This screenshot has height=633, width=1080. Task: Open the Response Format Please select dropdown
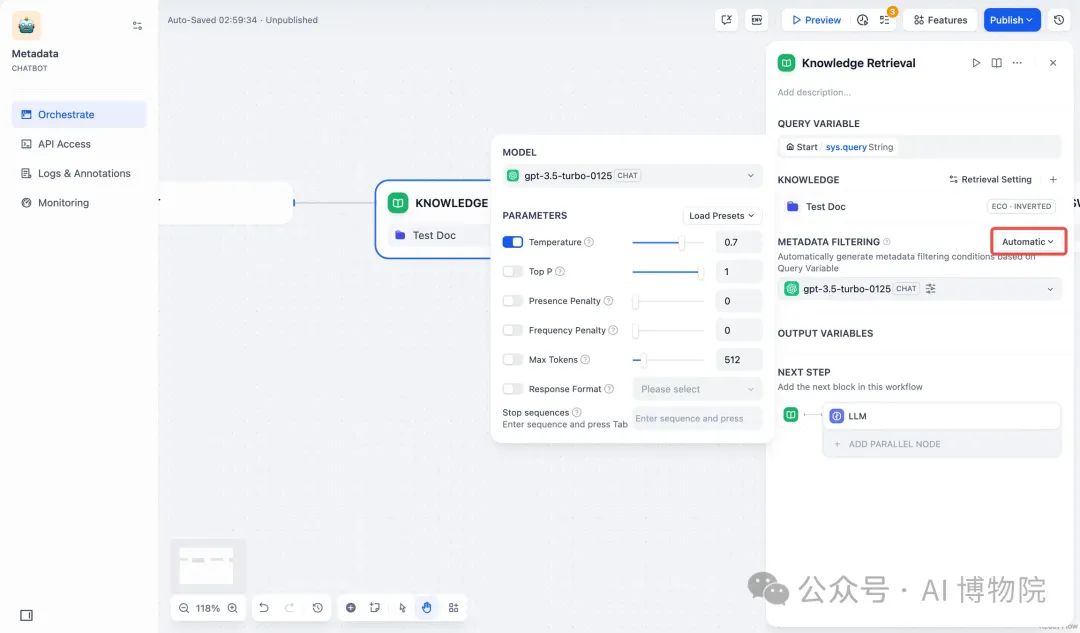coord(697,389)
